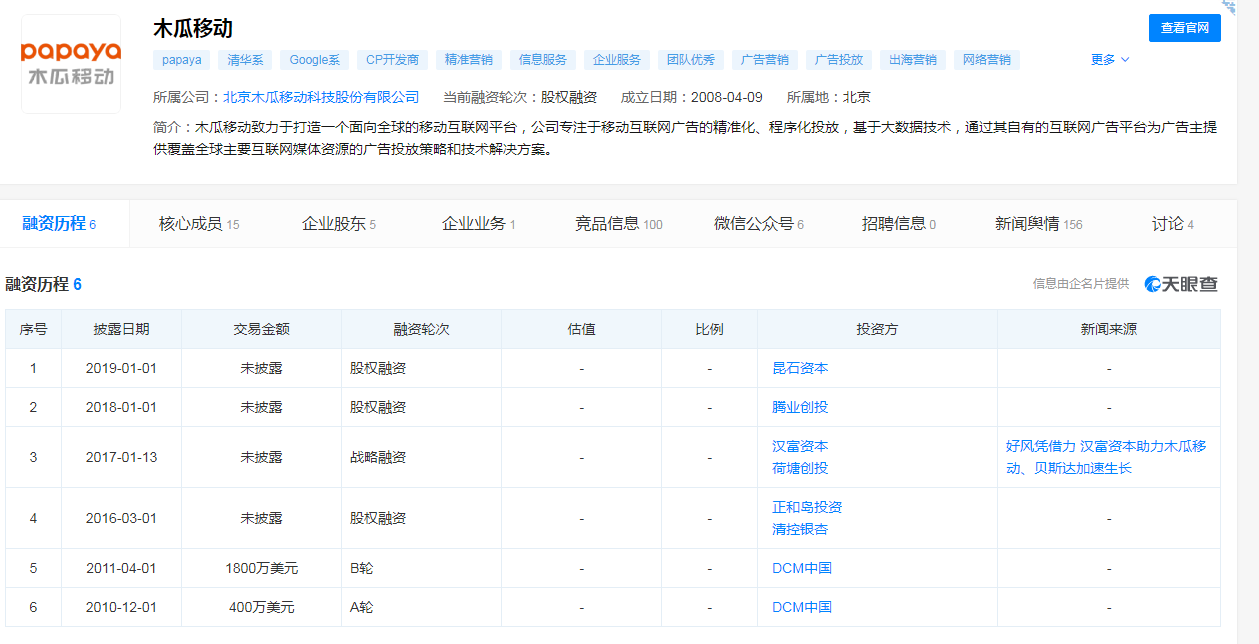Image resolution: width=1259 pixels, height=644 pixels.
Task: Open 北京木瓜移动科技股份有限公司 company link
Action: 321,97
